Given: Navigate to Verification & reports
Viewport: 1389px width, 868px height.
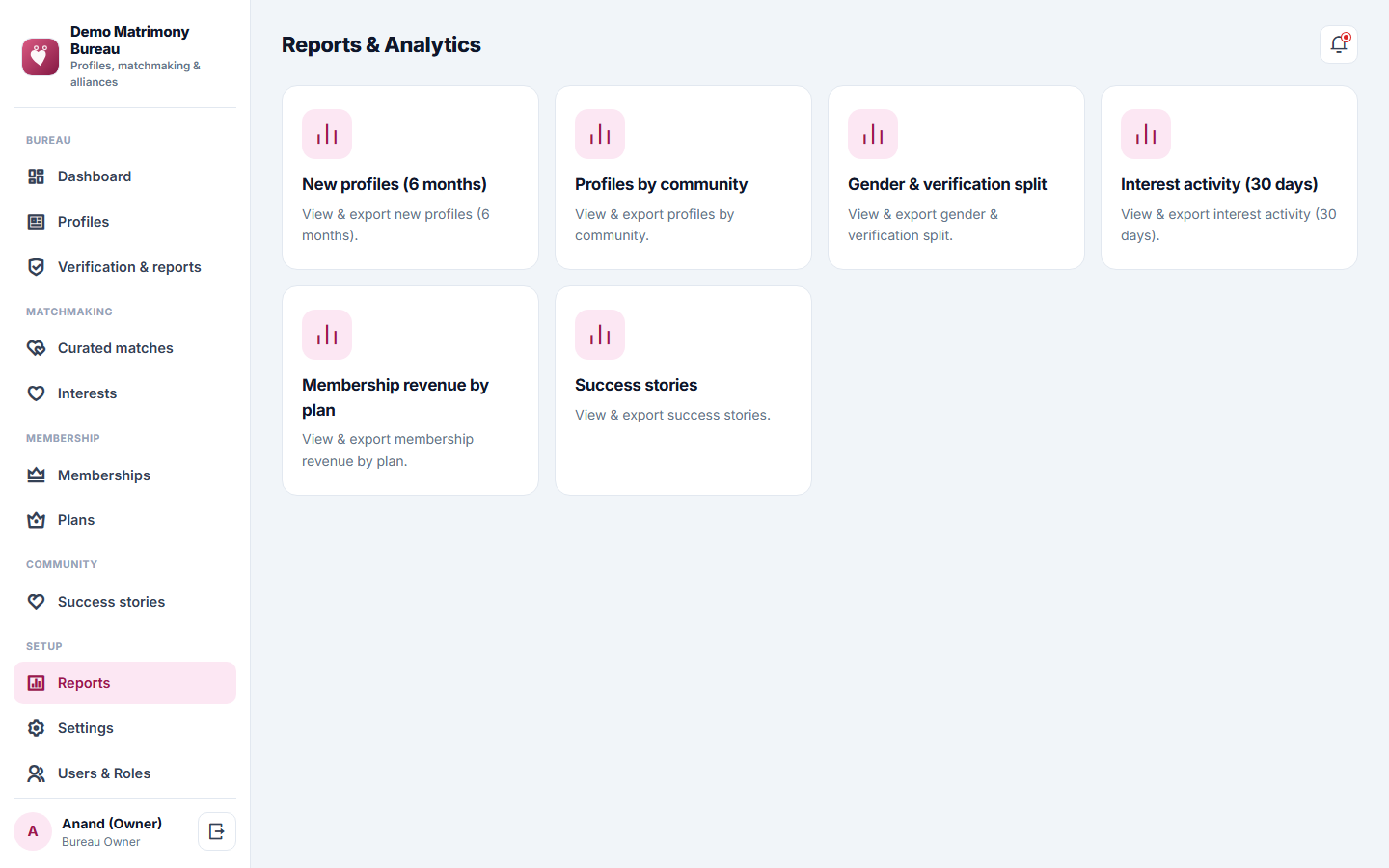Looking at the screenshot, I should [124, 267].
